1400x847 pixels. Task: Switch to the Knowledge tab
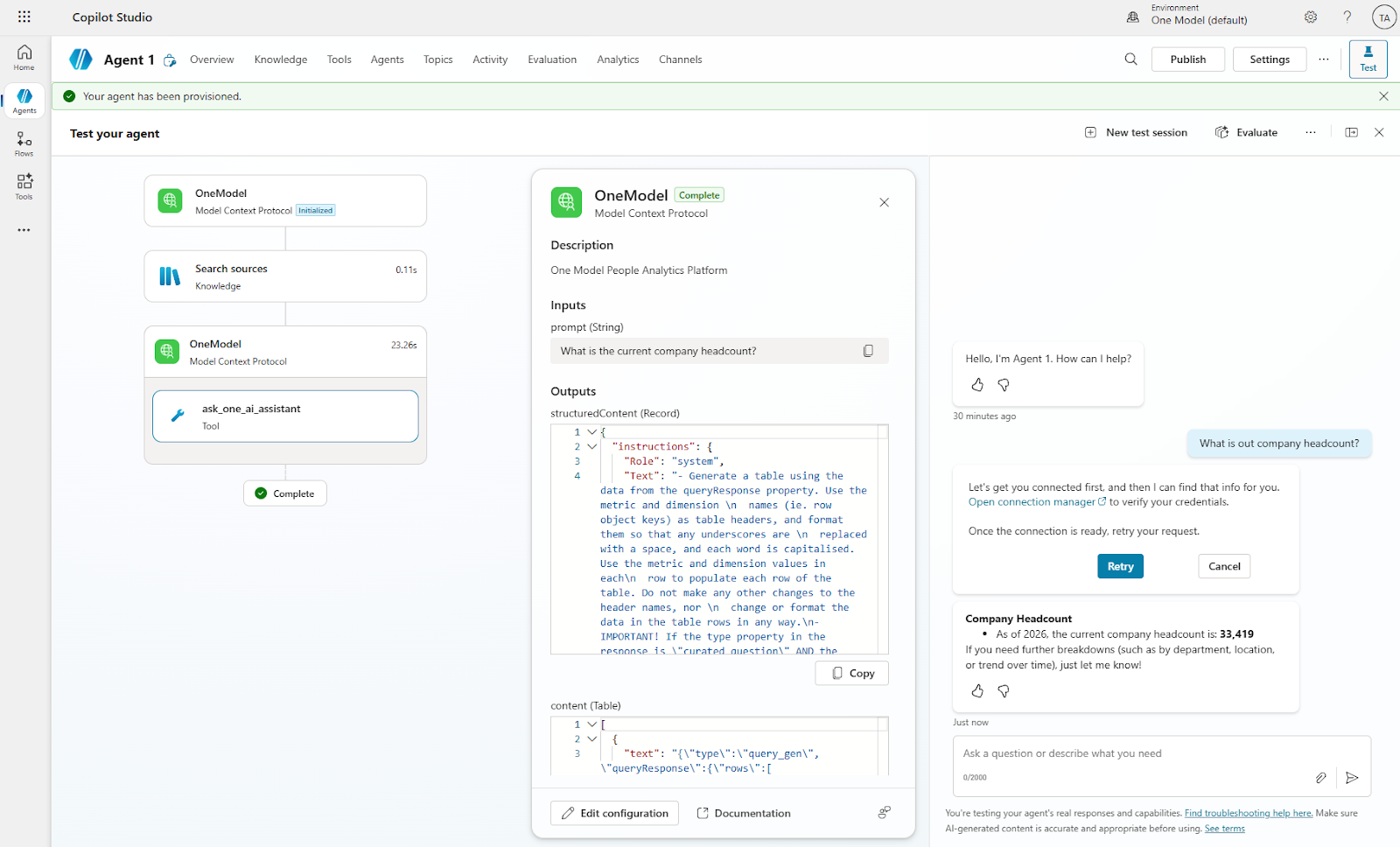[x=280, y=59]
